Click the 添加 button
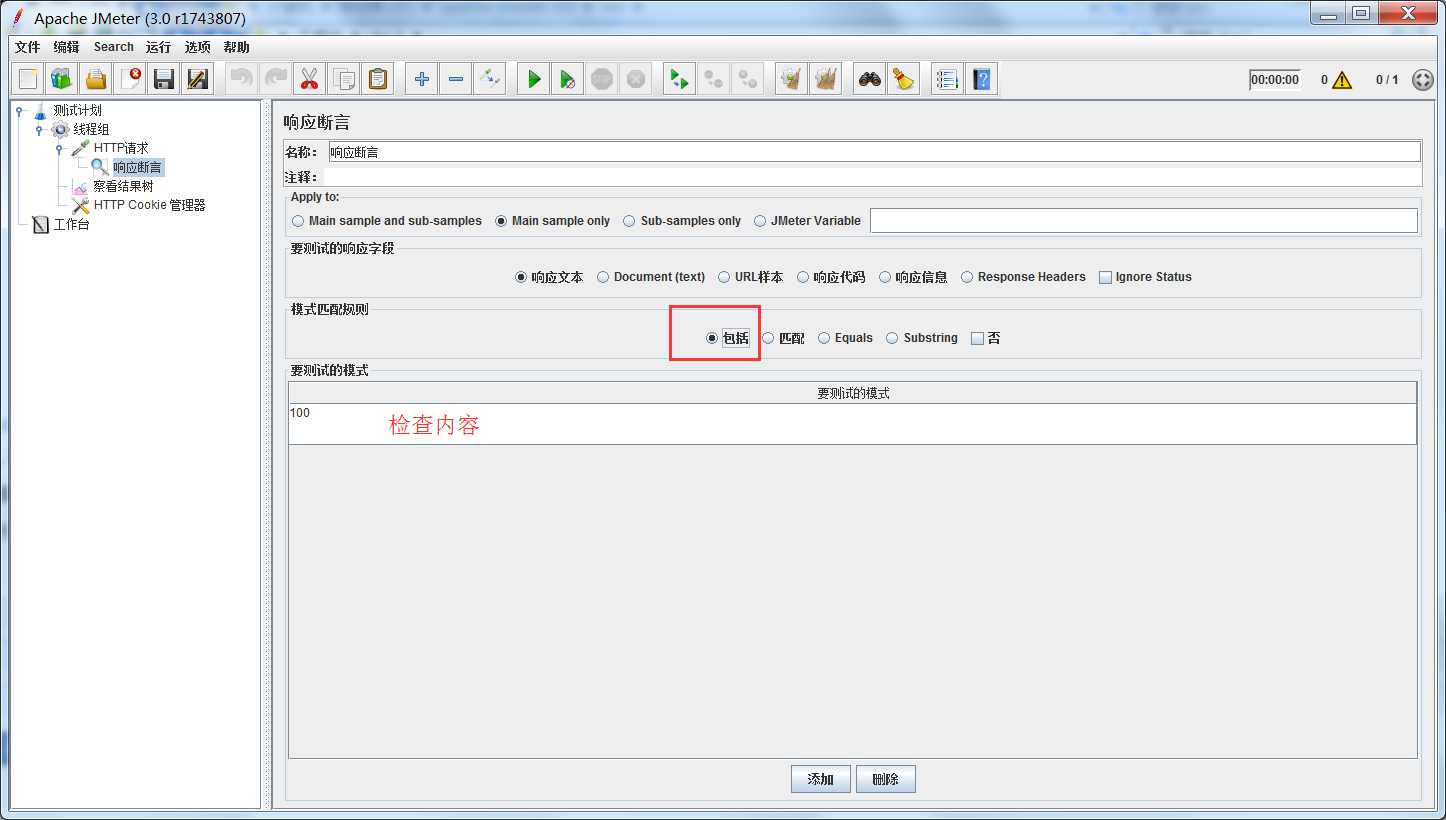Image resolution: width=1446 pixels, height=820 pixels. [x=821, y=779]
